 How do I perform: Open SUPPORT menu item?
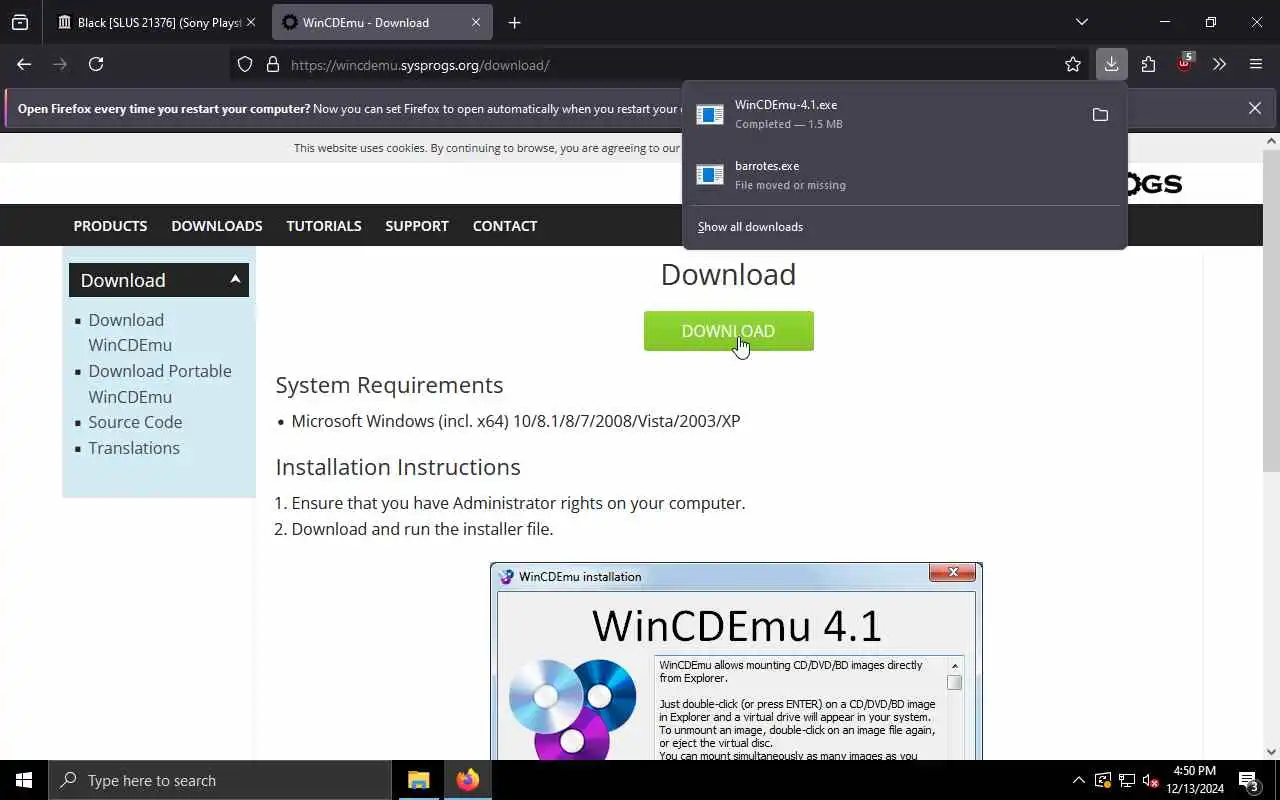click(x=417, y=226)
